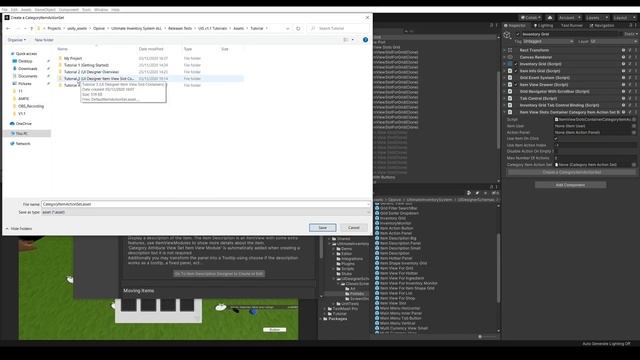Open the Organize dropdown menu

coord(17,40)
